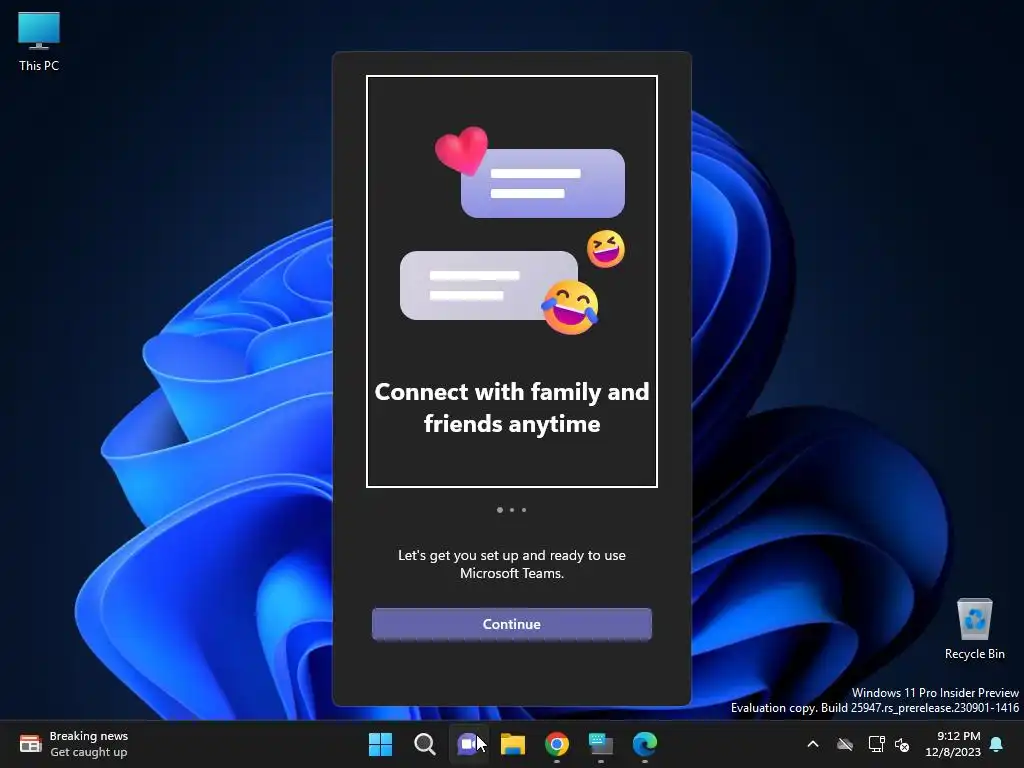Image resolution: width=1024 pixels, height=768 pixels.
Task: Click 'Connect with family and friends anytime' heading
Action: coord(512,408)
